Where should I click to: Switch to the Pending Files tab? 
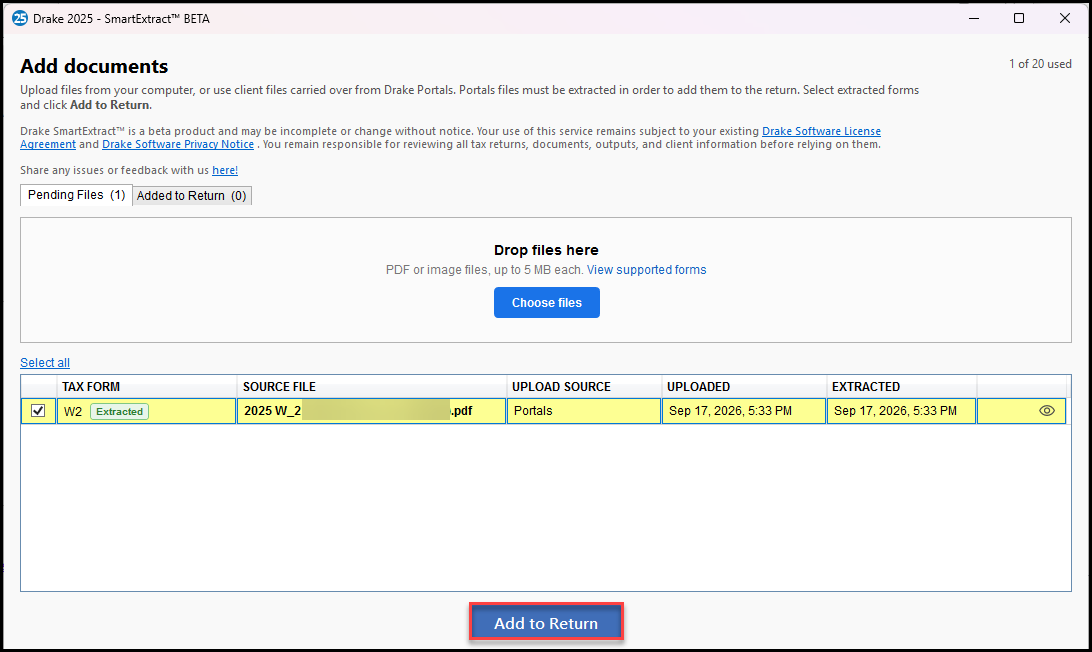tap(77, 195)
